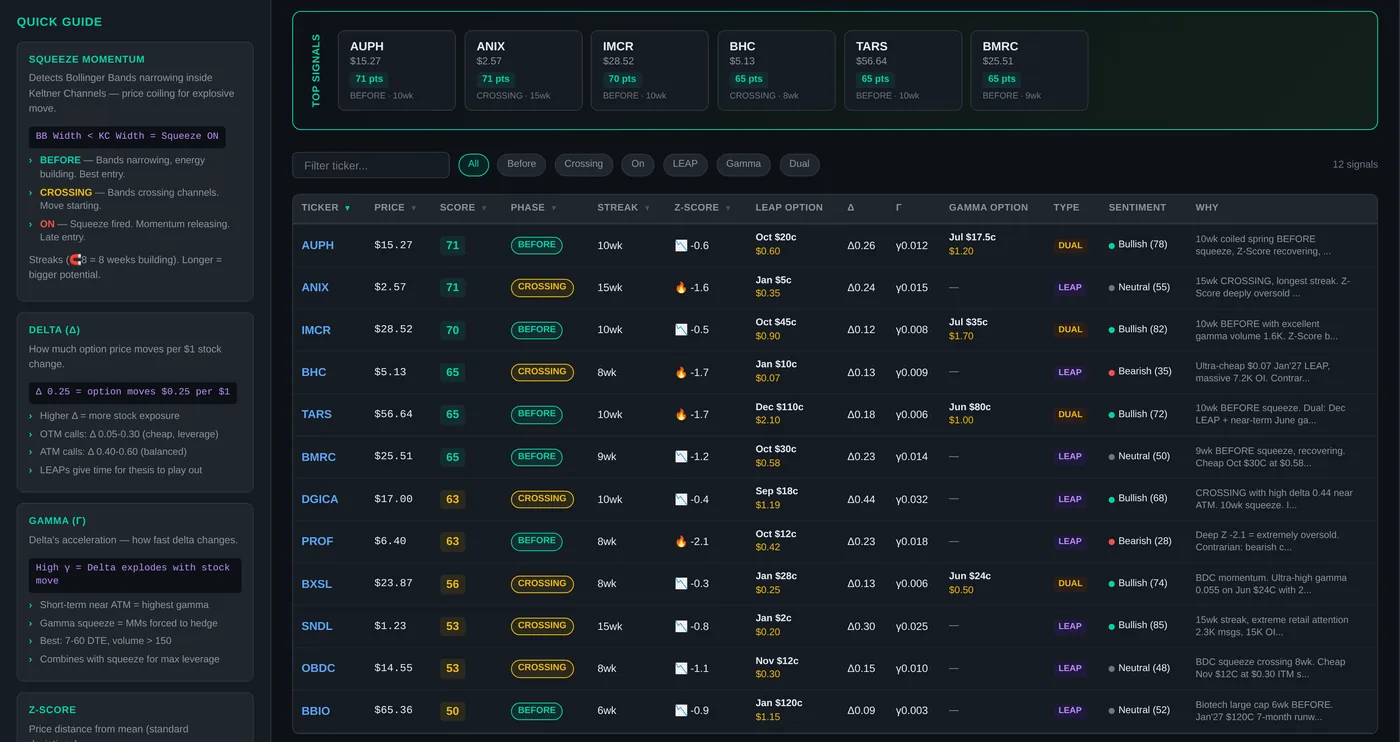Viewport: 1400px width, 742px height.
Task: Click the Δ0.44 delta value for DGICA
Action: (861, 499)
